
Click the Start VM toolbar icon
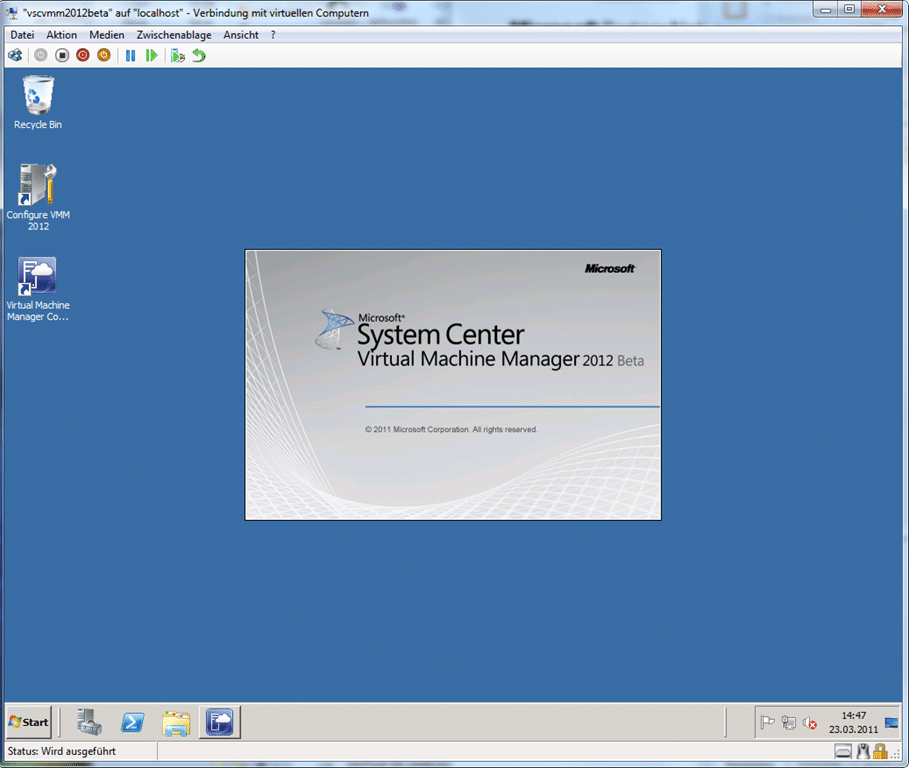click(41, 56)
